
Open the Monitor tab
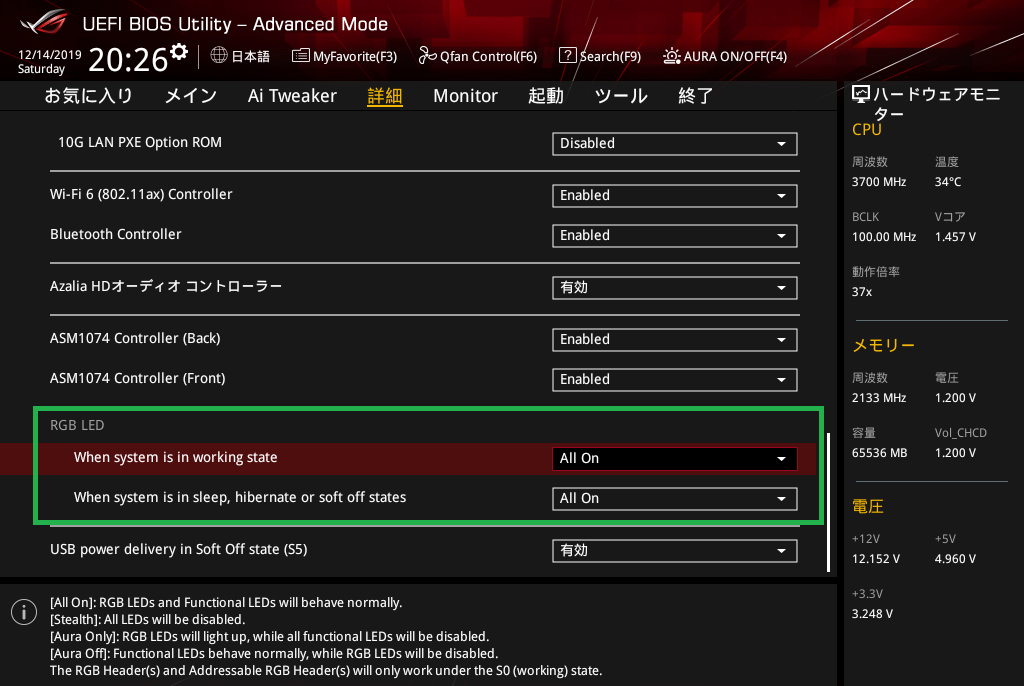465,96
